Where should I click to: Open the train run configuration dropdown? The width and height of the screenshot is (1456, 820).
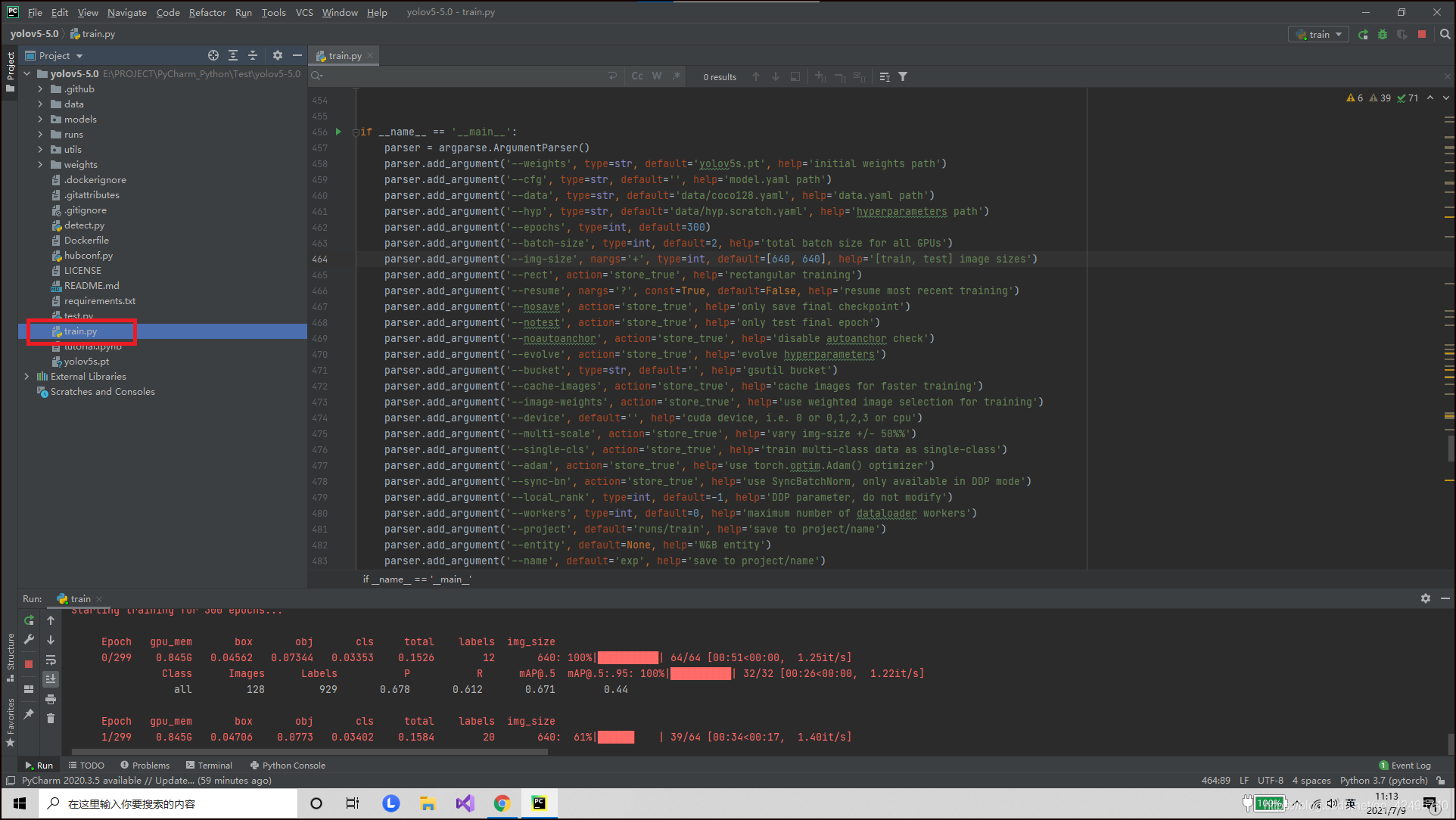pyautogui.click(x=1319, y=35)
